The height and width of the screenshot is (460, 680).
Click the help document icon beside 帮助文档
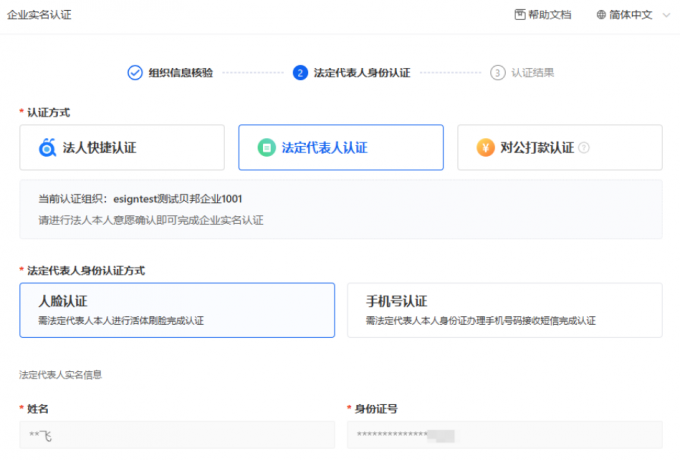520,15
